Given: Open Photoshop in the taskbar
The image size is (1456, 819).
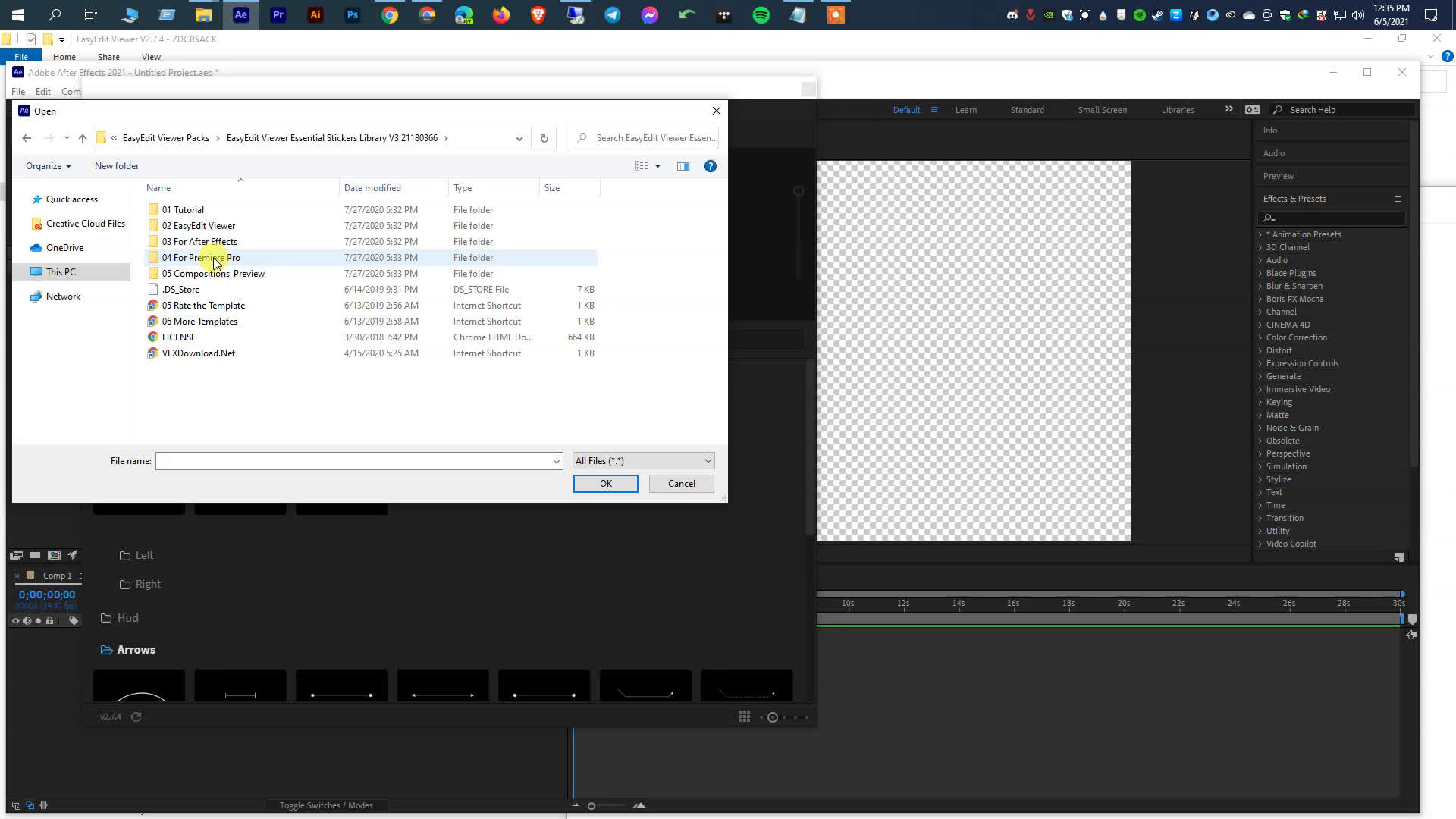Looking at the screenshot, I should pos(352,15).
